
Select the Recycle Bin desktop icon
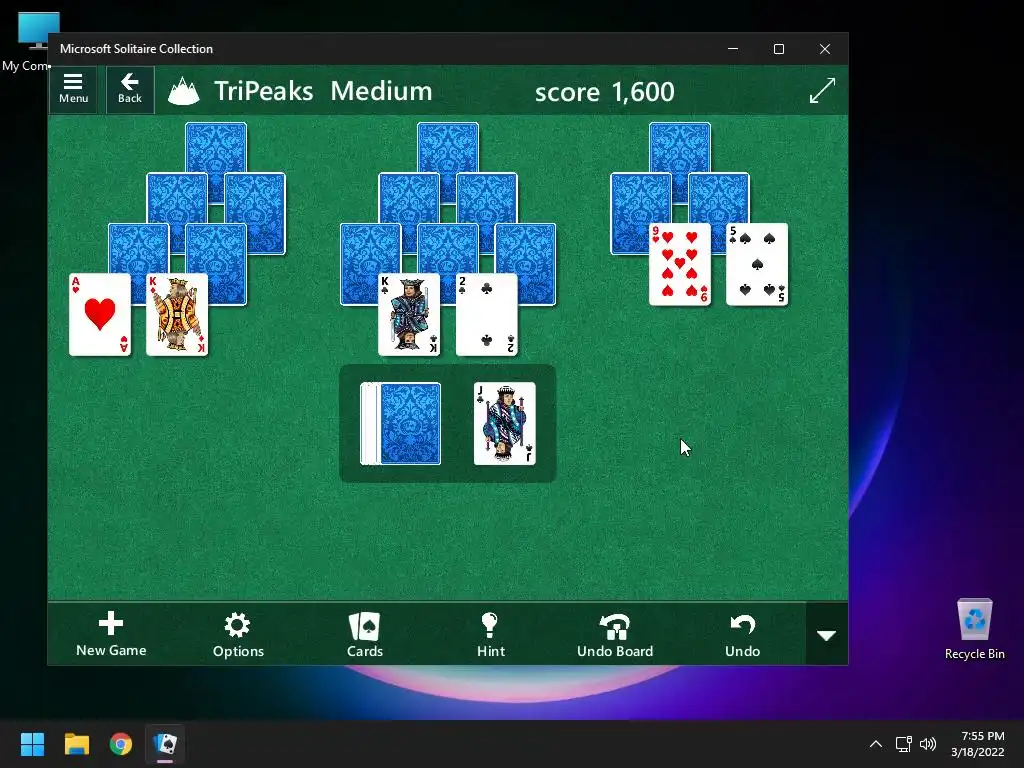[974, 629]
